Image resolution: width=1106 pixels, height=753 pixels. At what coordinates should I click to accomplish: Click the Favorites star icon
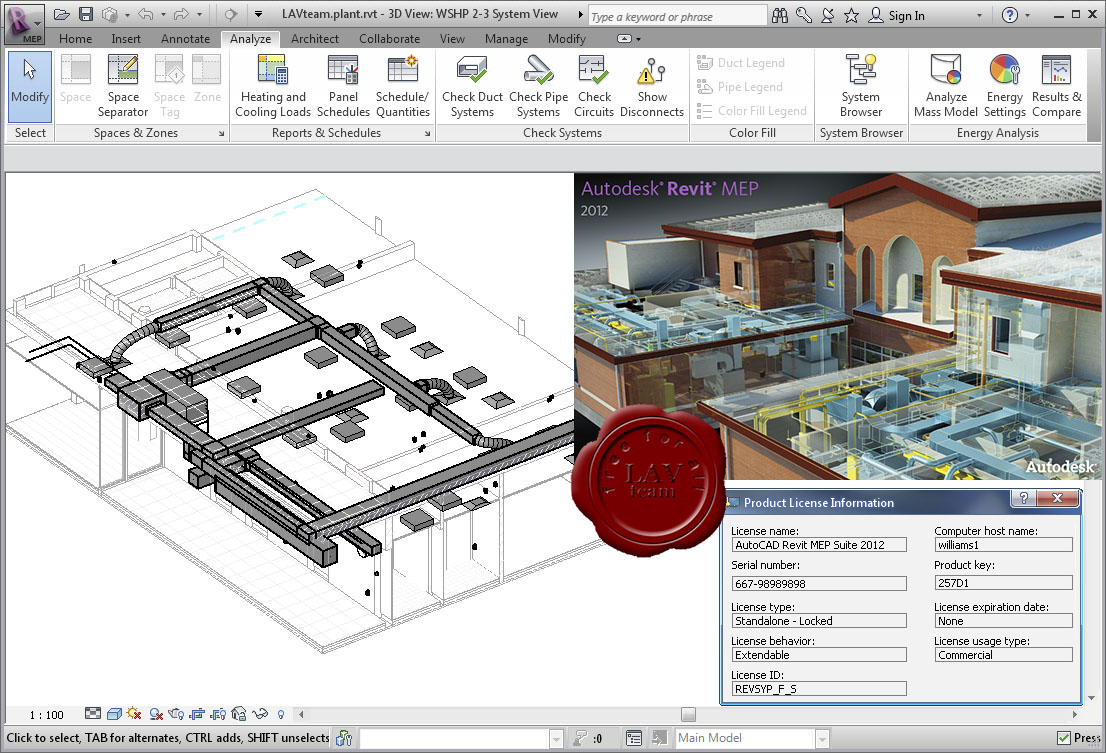coord(851,15)
